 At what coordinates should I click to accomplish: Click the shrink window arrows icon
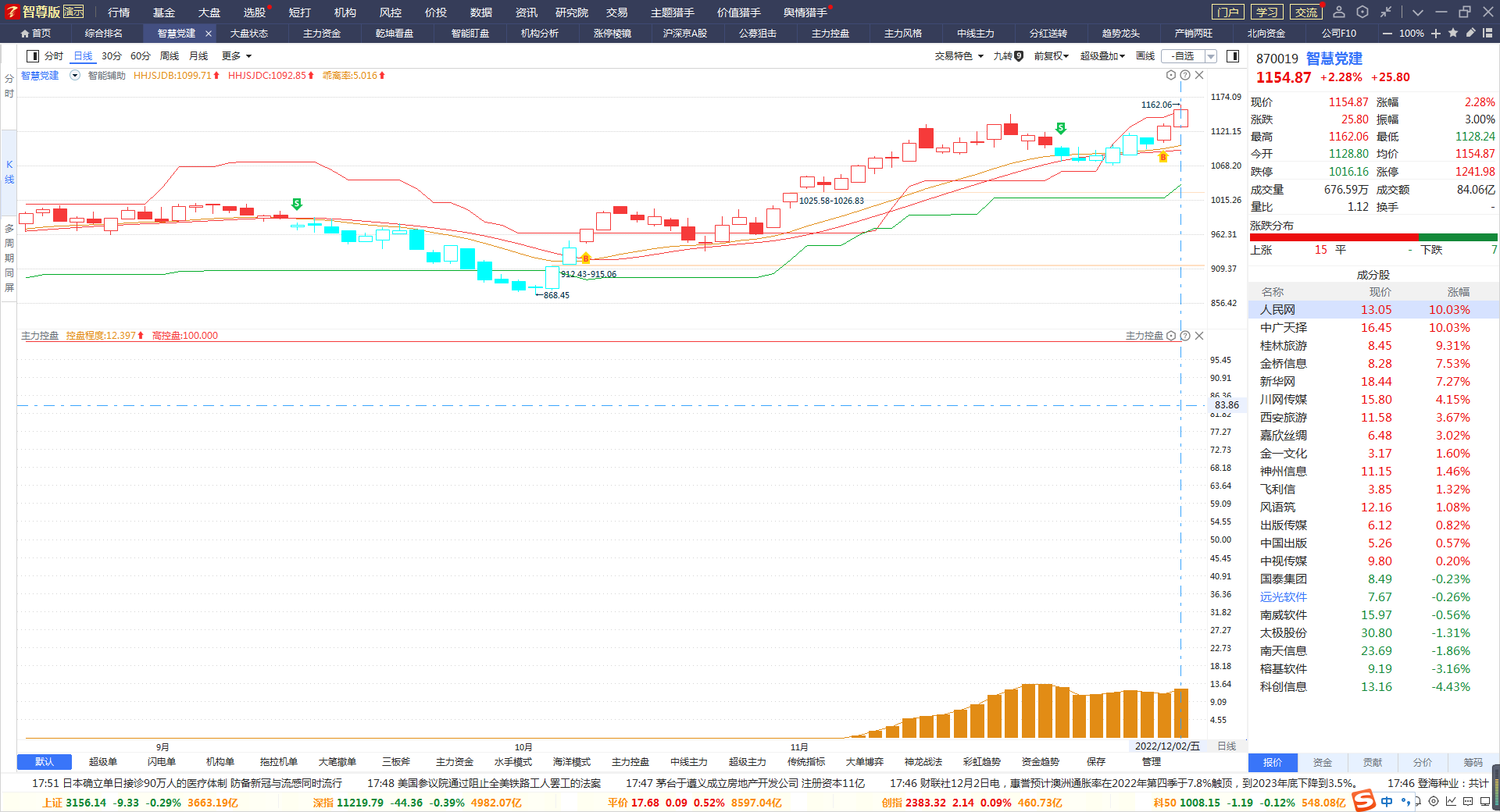pos(1386,12)
